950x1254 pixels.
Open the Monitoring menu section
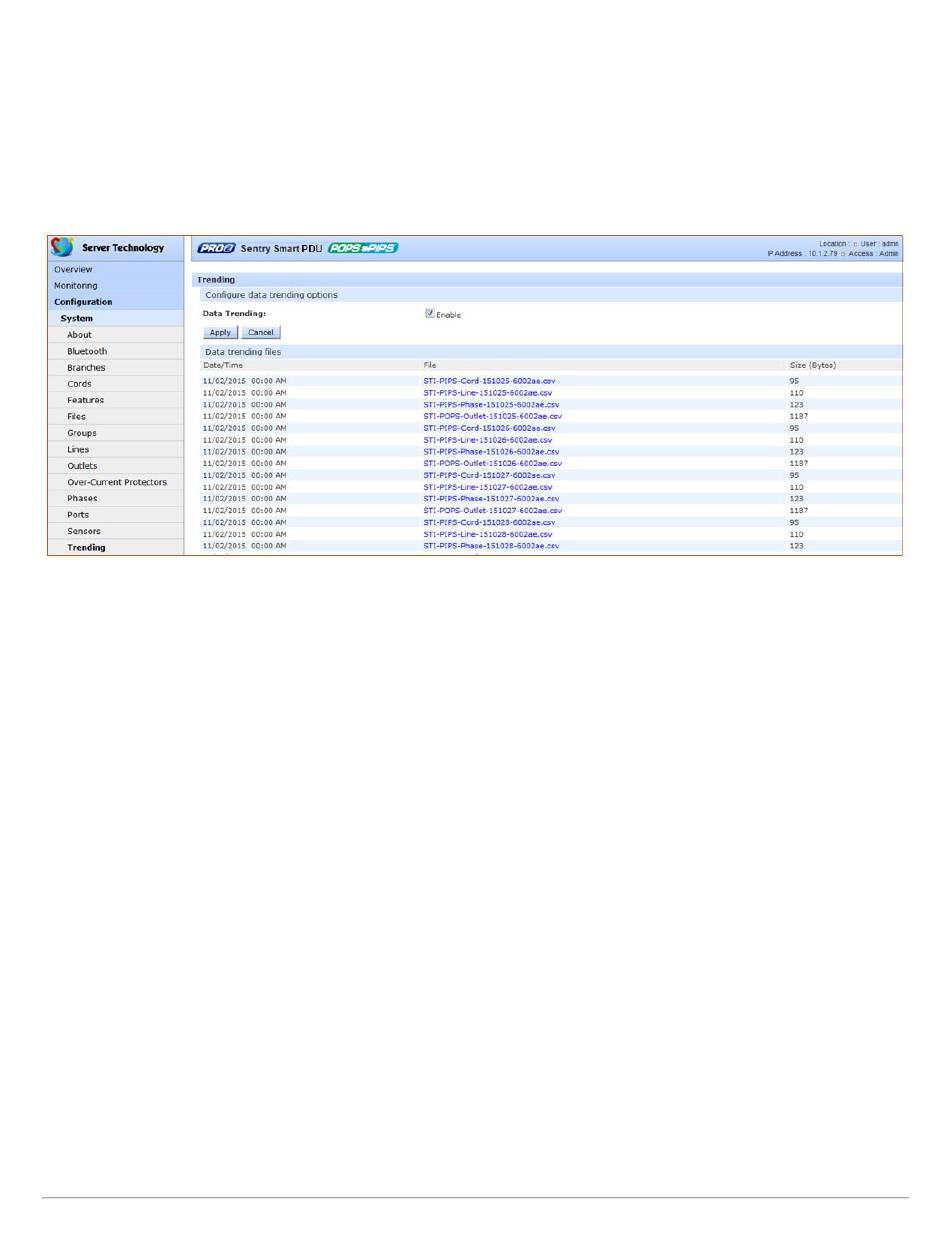(x=76, y=286)
